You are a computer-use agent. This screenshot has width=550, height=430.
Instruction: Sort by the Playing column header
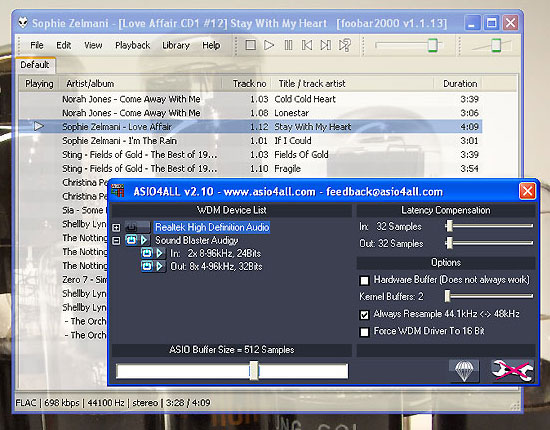click(x=39, y=84)
